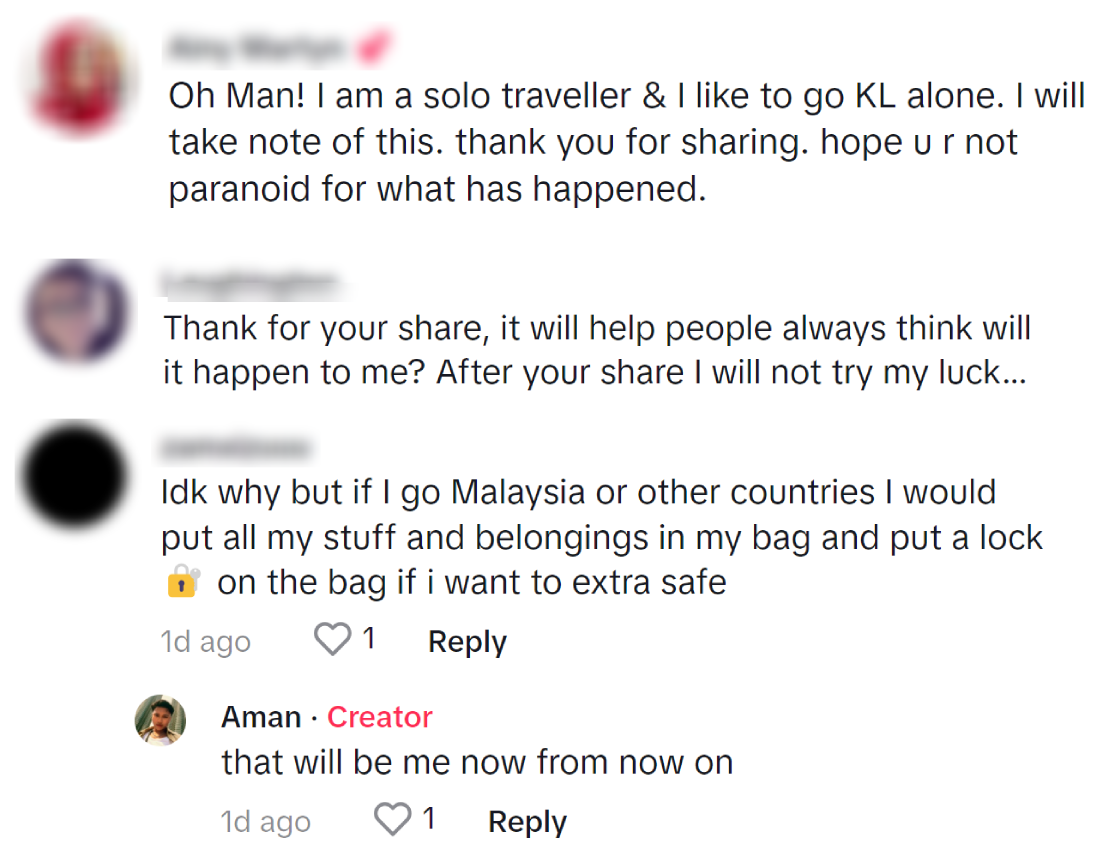Click the lock emoji in the comment
Viewport: 1106px width, 850px height.
click(182, 582)
